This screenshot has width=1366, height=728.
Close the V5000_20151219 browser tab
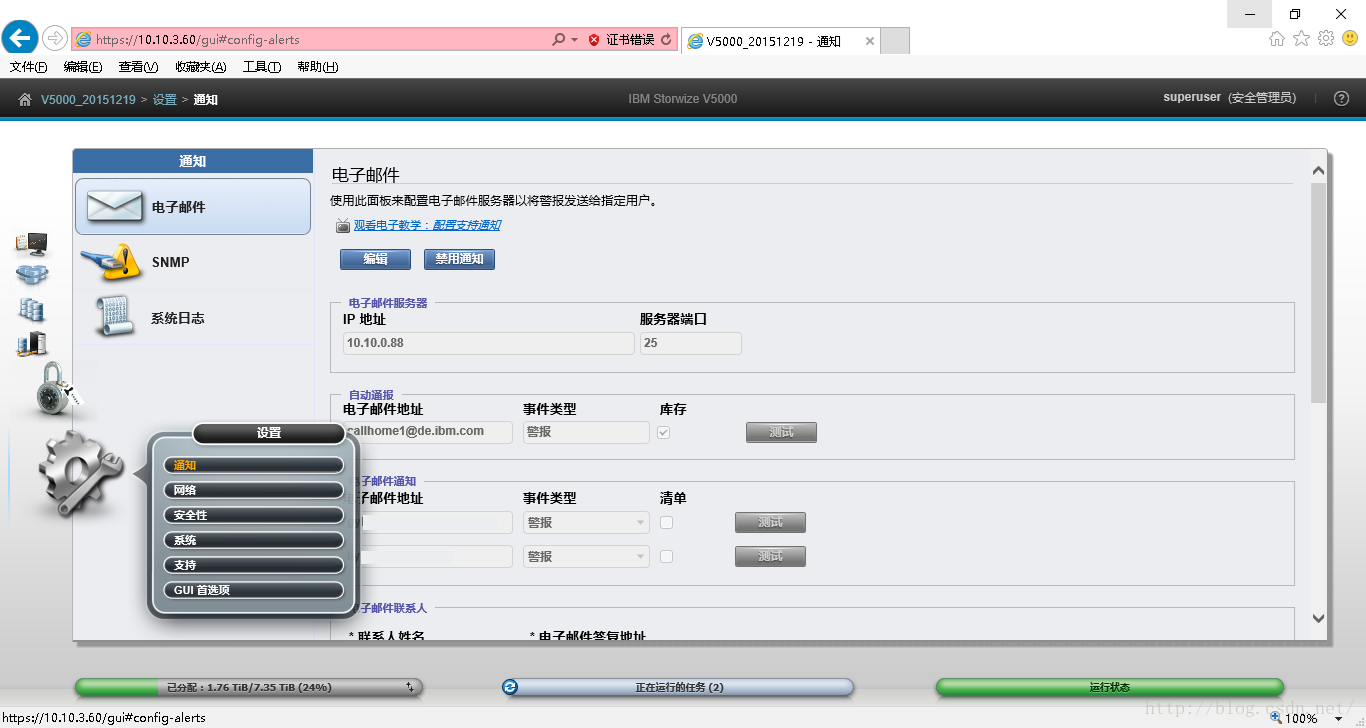[x=870, y=41]
